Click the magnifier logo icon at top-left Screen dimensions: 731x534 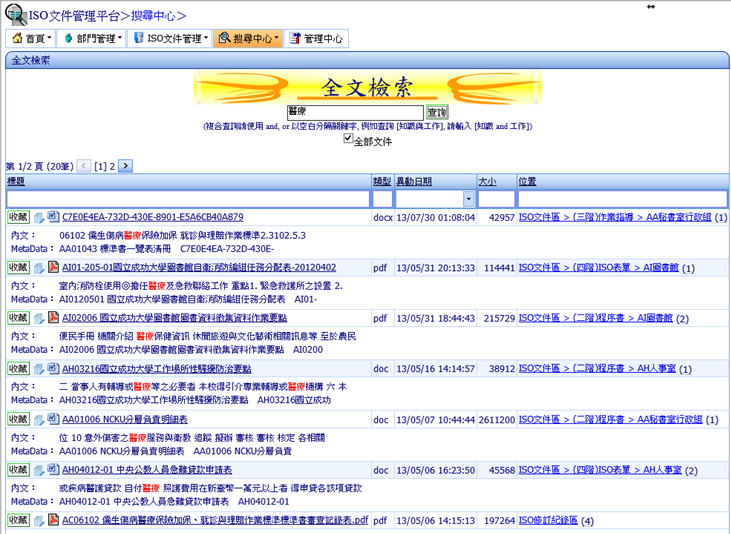[x=16, y=14]
